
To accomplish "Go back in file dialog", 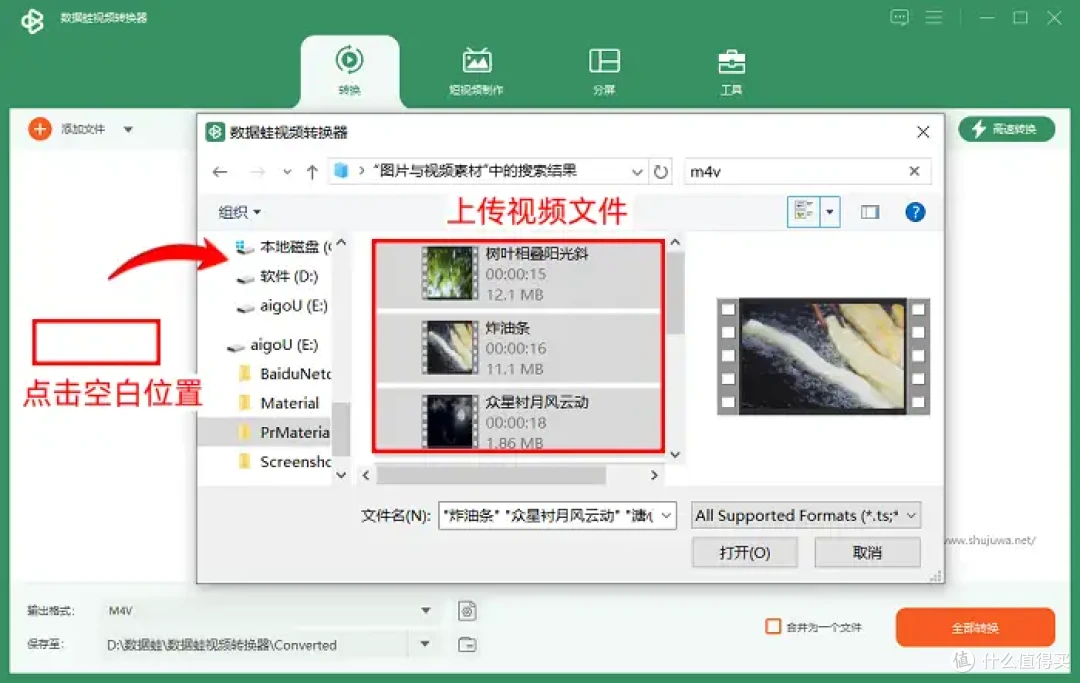I will 220,172.
